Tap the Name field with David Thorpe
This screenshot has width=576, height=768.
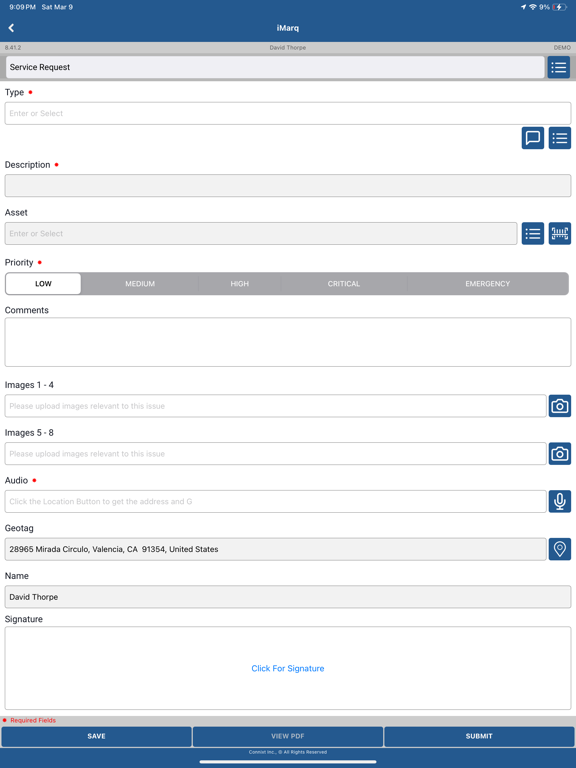coord(288,597)
